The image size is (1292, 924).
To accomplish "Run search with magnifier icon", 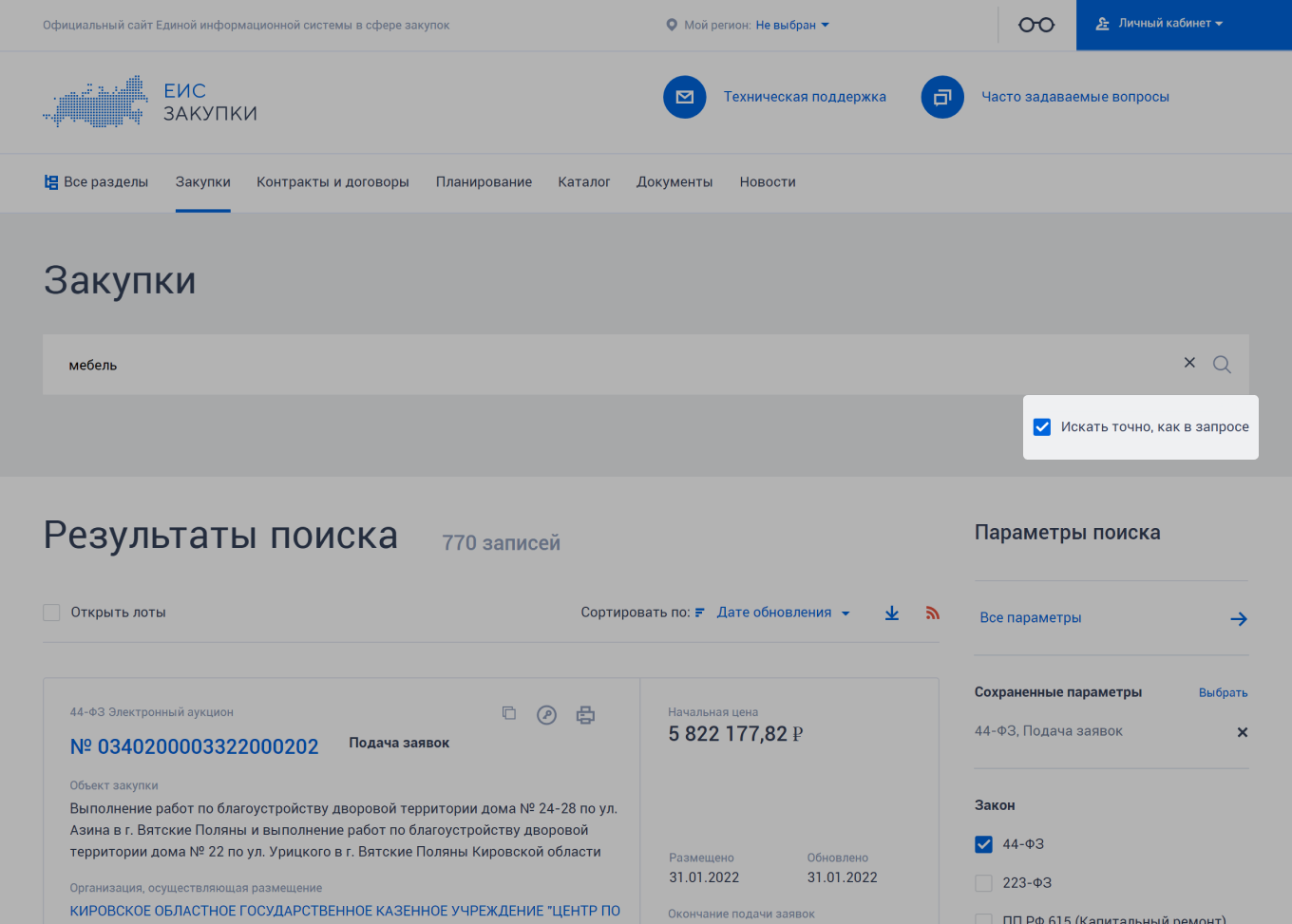I will click(1222, 365).
